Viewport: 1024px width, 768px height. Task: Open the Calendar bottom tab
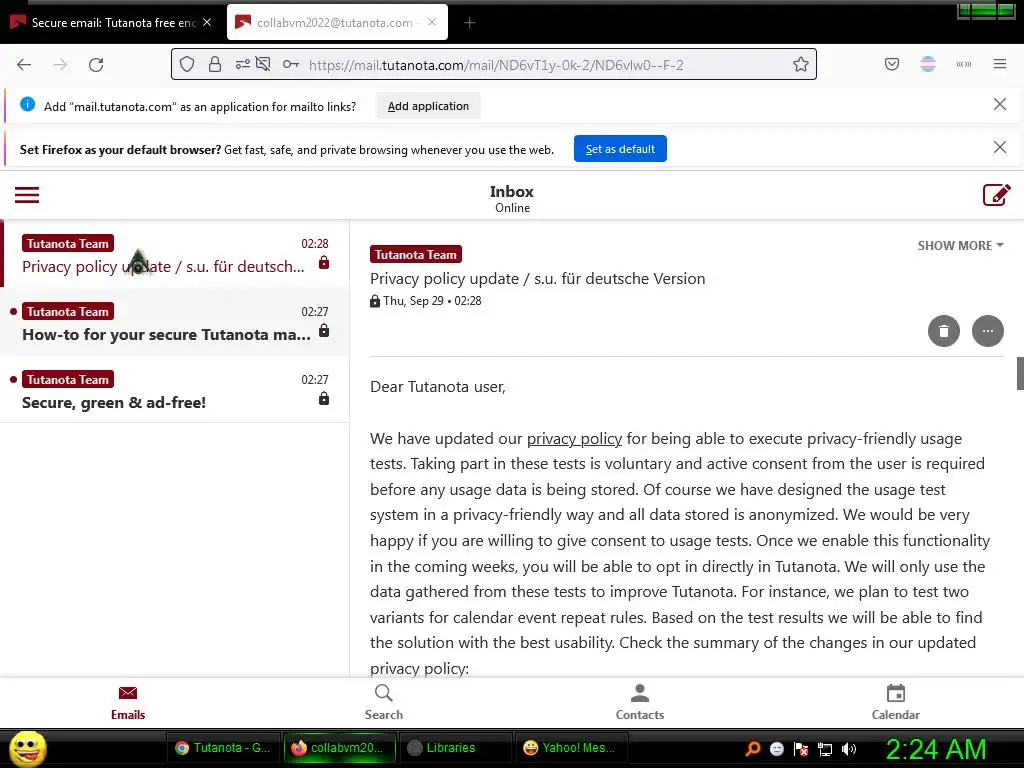click(896, 703)
